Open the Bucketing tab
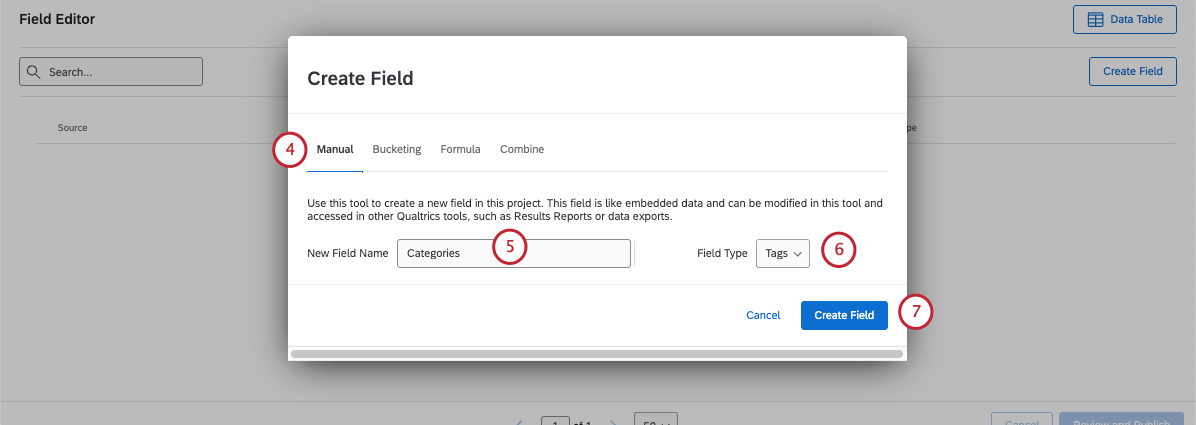Image resolution: width=1196 pixels, height=425 pixels. point(397,150)
